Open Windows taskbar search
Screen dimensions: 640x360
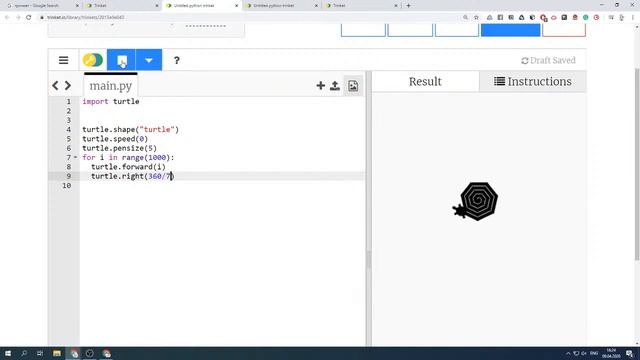coord(24,353)
